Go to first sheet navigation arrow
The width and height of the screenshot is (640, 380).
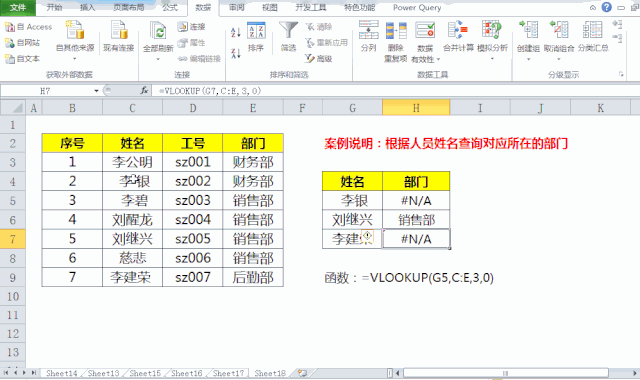6,373
